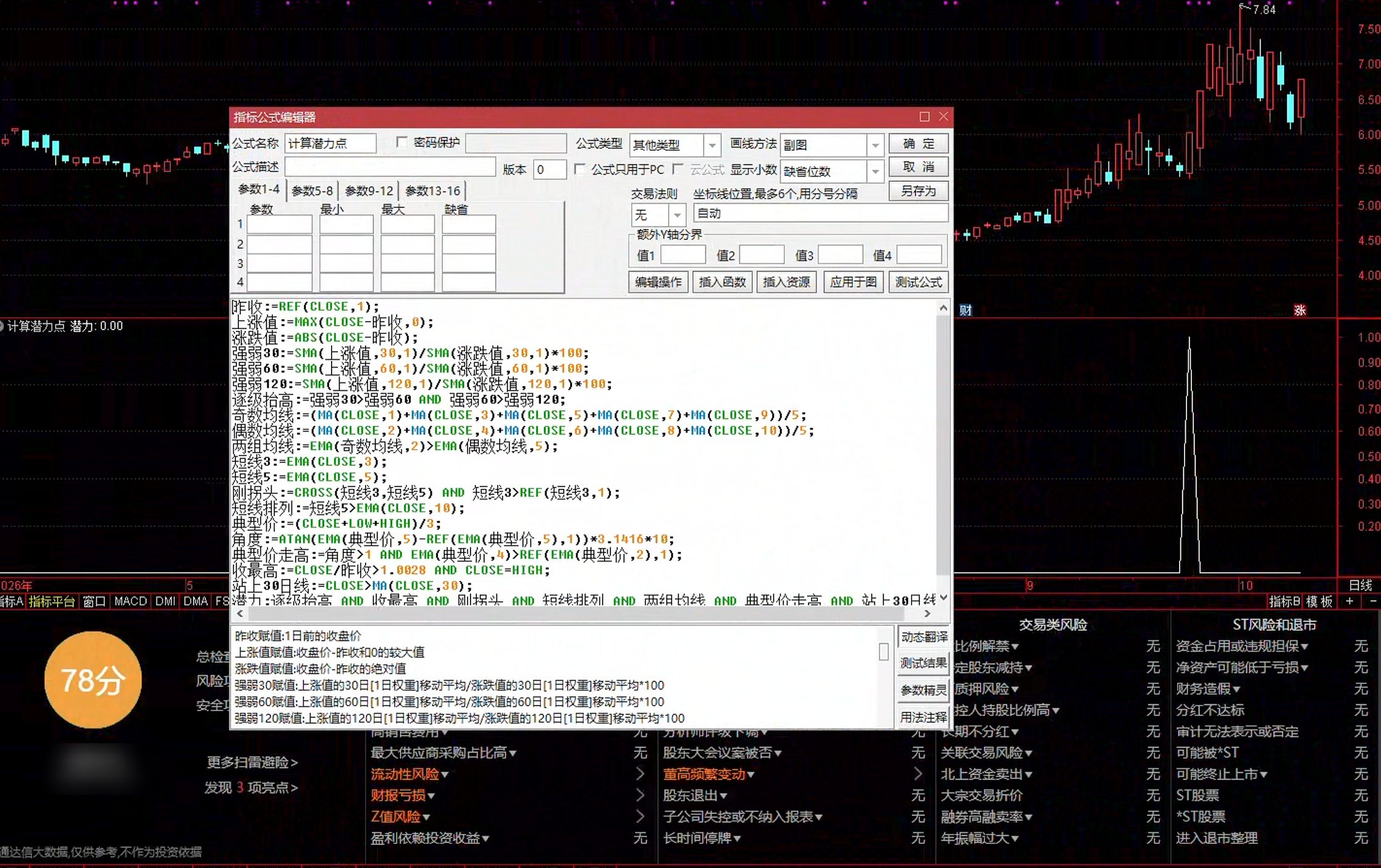Open the 公式类型 dropdown

[x=712, y=146]
